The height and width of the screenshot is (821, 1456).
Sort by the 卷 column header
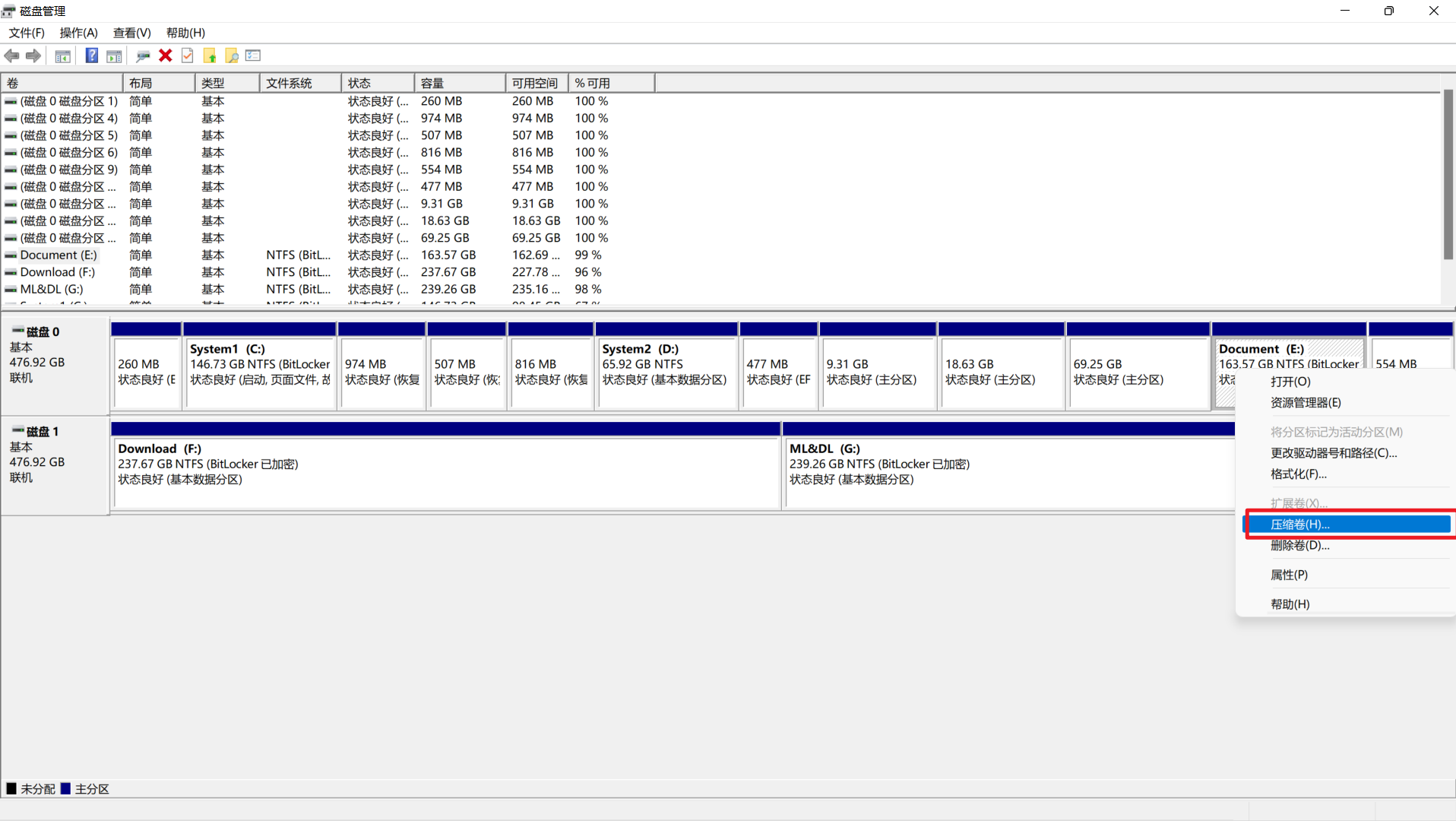point(62,83)
